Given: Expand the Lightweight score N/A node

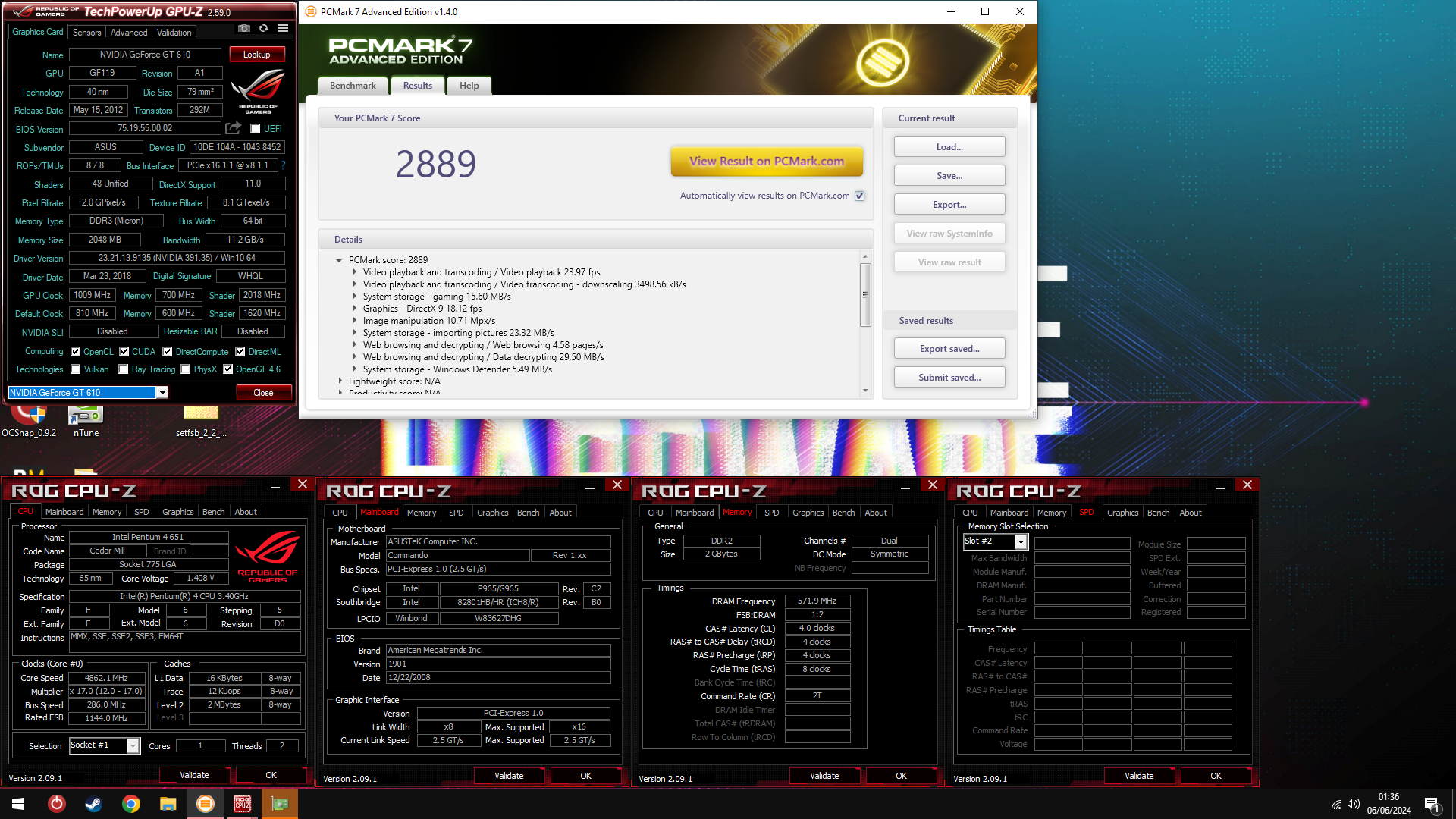Looking at the screenshot, I should [x=340, y=381].
